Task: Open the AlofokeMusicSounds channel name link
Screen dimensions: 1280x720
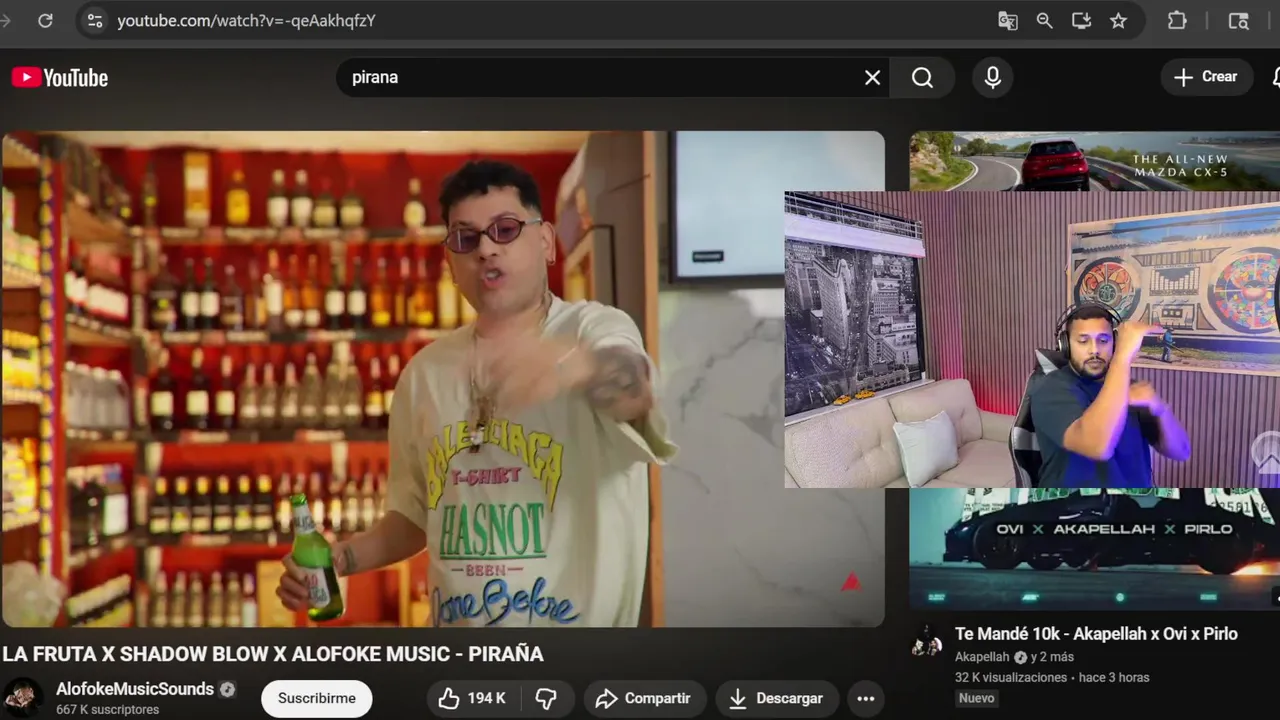Action: 135,689
